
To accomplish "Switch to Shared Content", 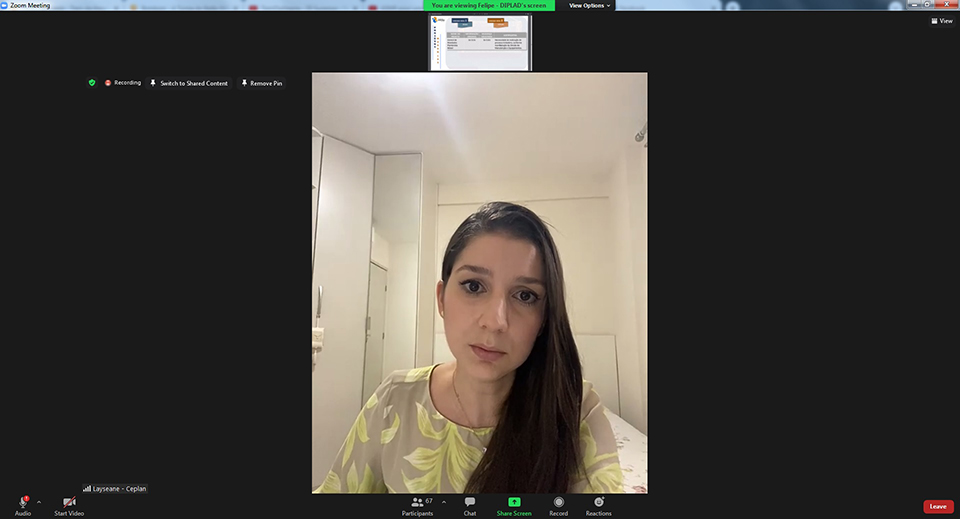I will [188, 83].
